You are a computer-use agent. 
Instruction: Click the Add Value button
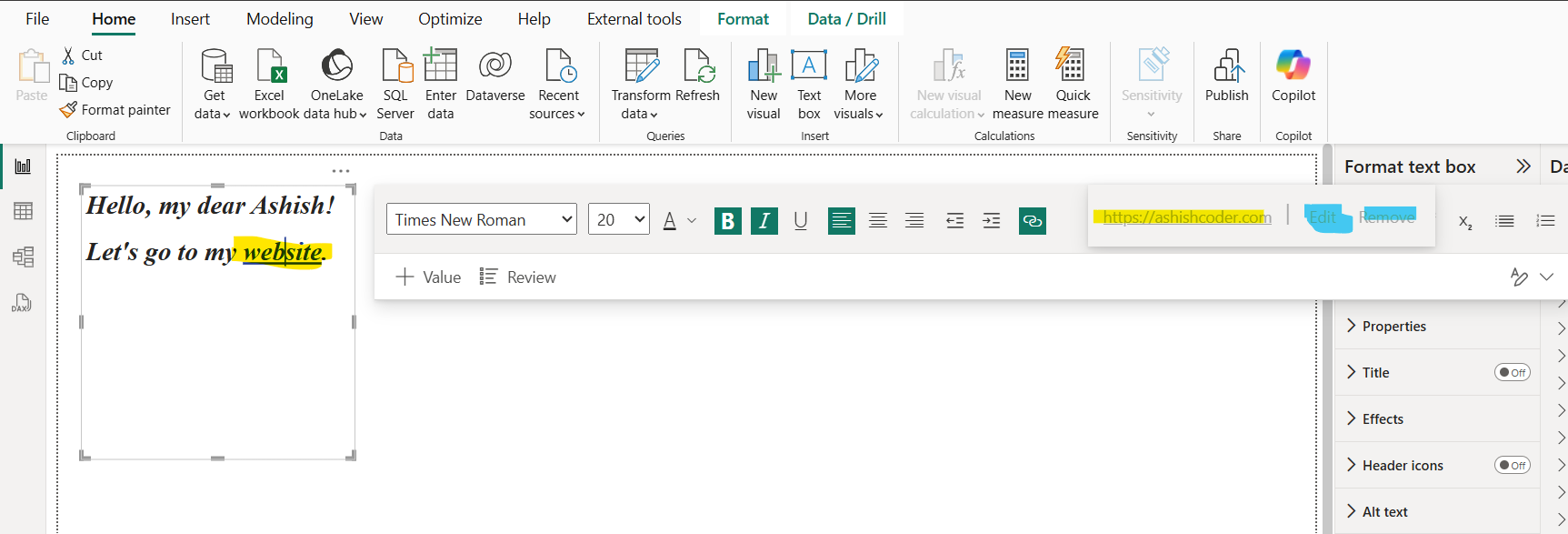pyautogui.click(x=428, y=277)
